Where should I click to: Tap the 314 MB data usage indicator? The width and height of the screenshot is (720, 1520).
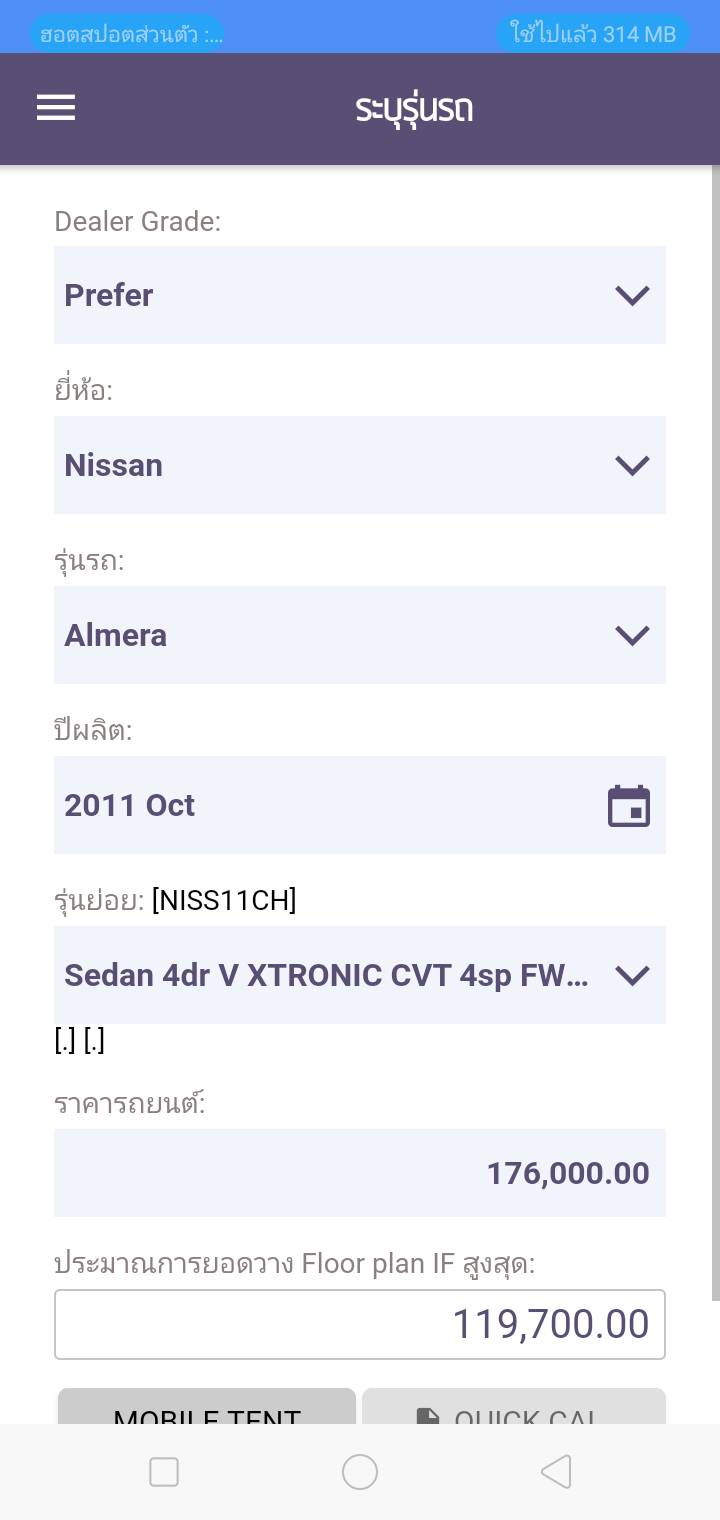coord(593,34)
